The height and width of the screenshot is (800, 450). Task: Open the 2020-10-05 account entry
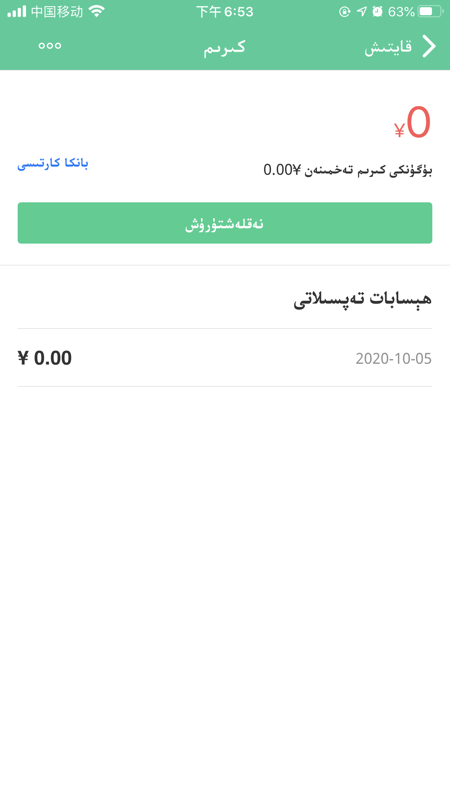click(225, 358)
